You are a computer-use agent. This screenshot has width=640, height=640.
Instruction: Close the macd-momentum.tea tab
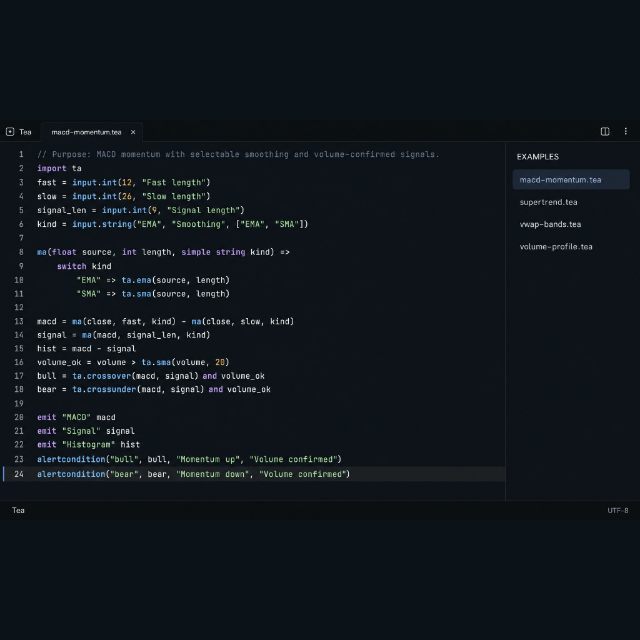133,132
